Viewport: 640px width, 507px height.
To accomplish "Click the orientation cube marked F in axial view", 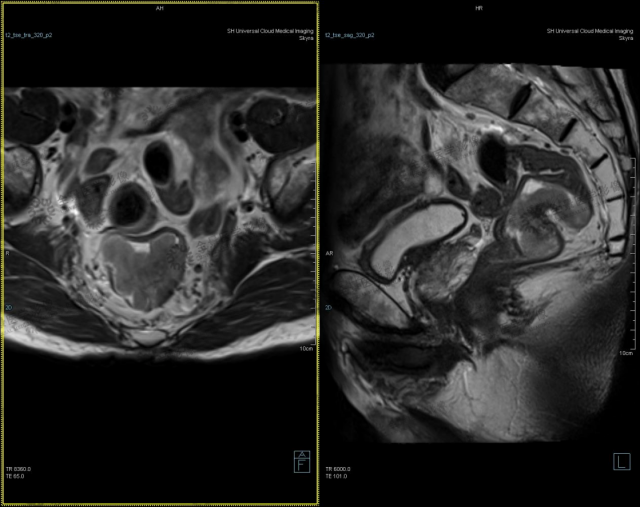I will 301,461.
